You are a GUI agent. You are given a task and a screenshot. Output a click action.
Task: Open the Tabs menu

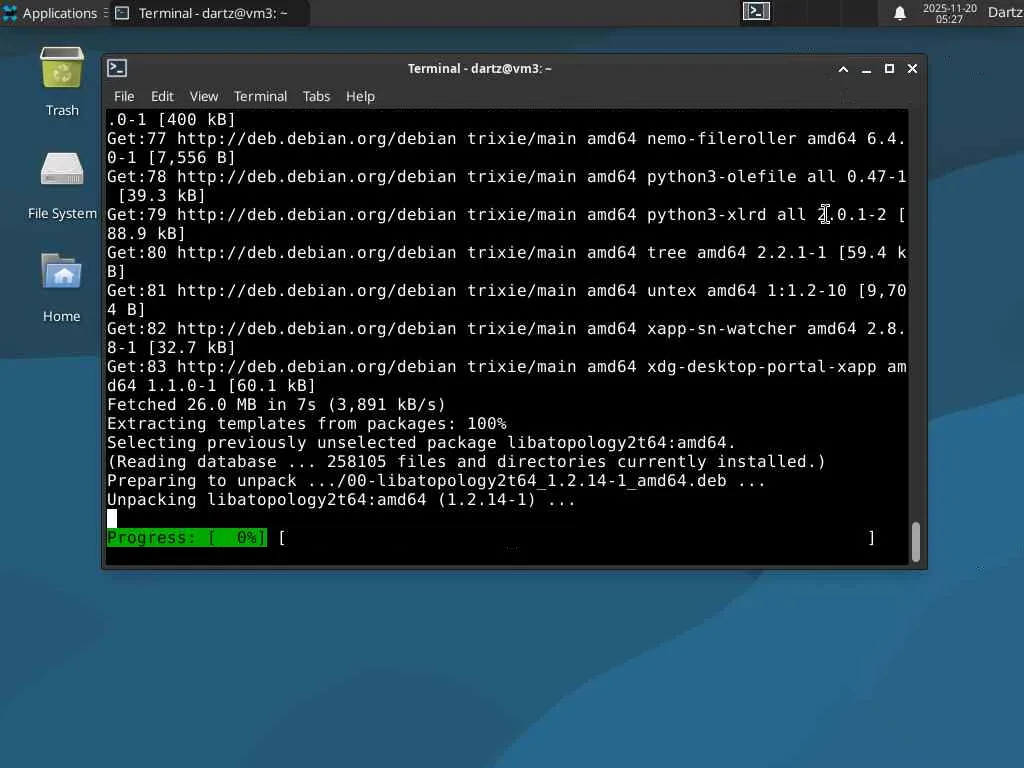coord(316,96)
